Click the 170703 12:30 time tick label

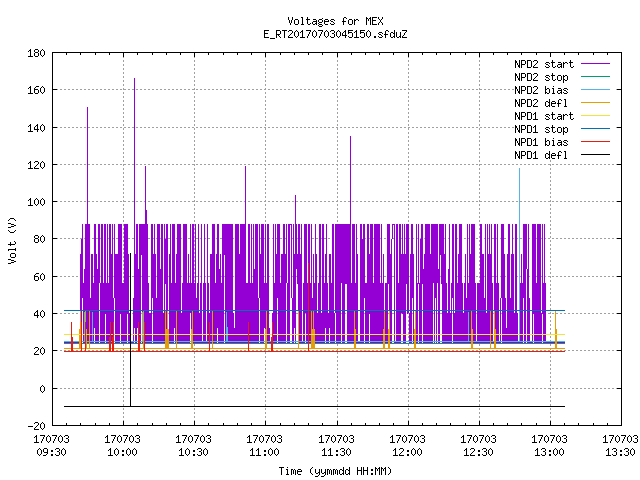(x=478, y=446)
